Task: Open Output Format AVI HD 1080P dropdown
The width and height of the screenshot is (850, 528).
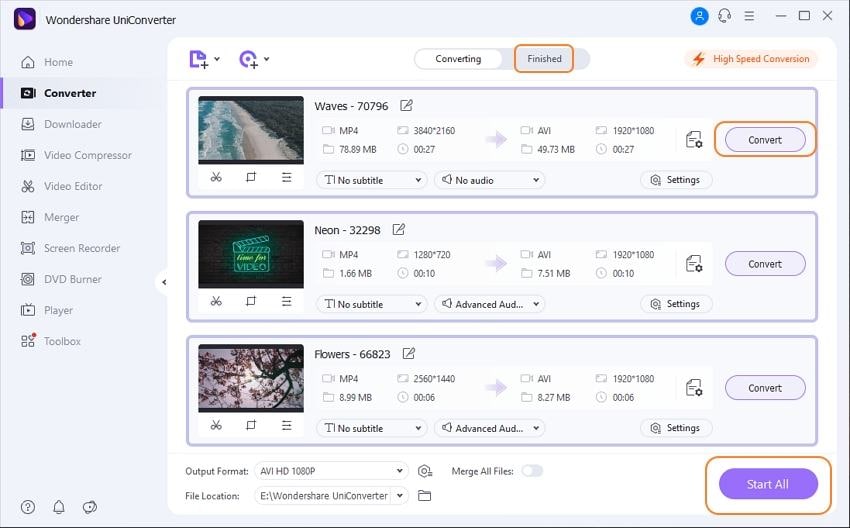Action: (x=331, y=471)
